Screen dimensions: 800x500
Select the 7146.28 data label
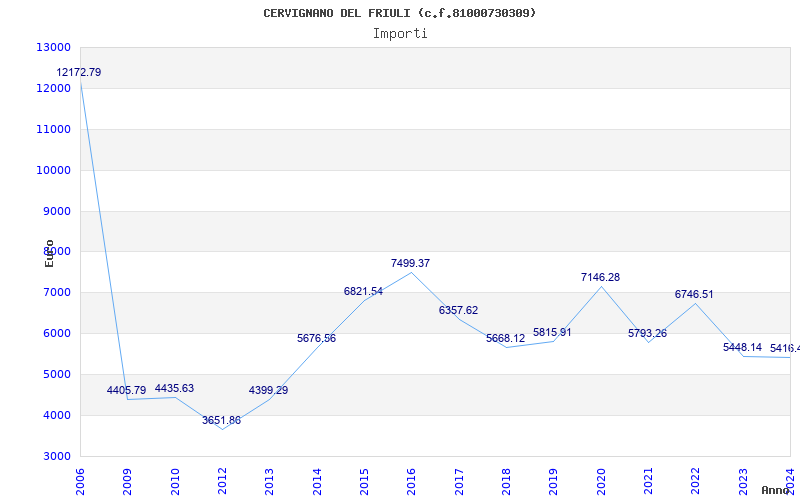pyautogui.click(x=601, y=277)
